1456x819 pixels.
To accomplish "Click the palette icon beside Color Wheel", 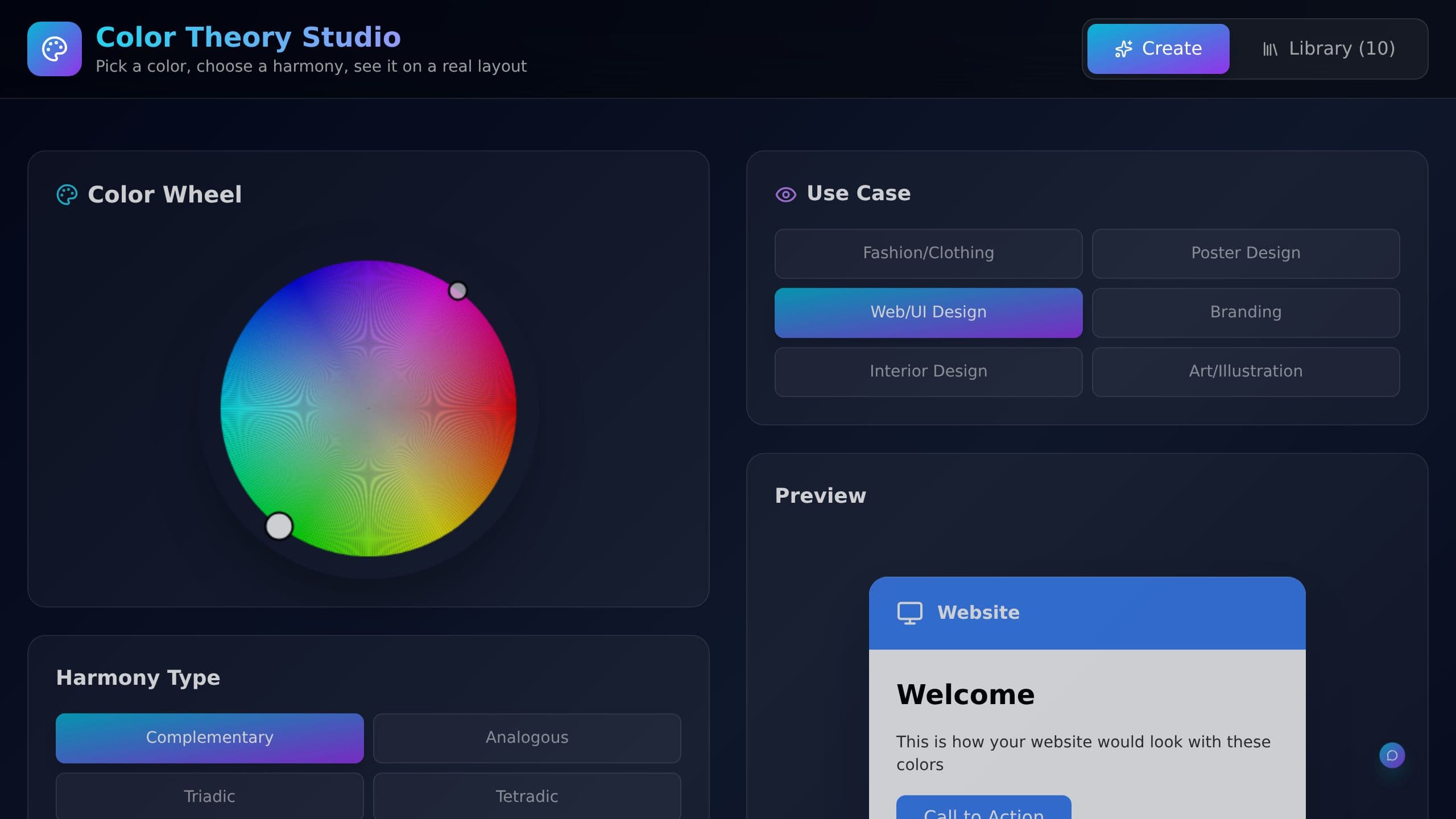I will coord(67,195).
